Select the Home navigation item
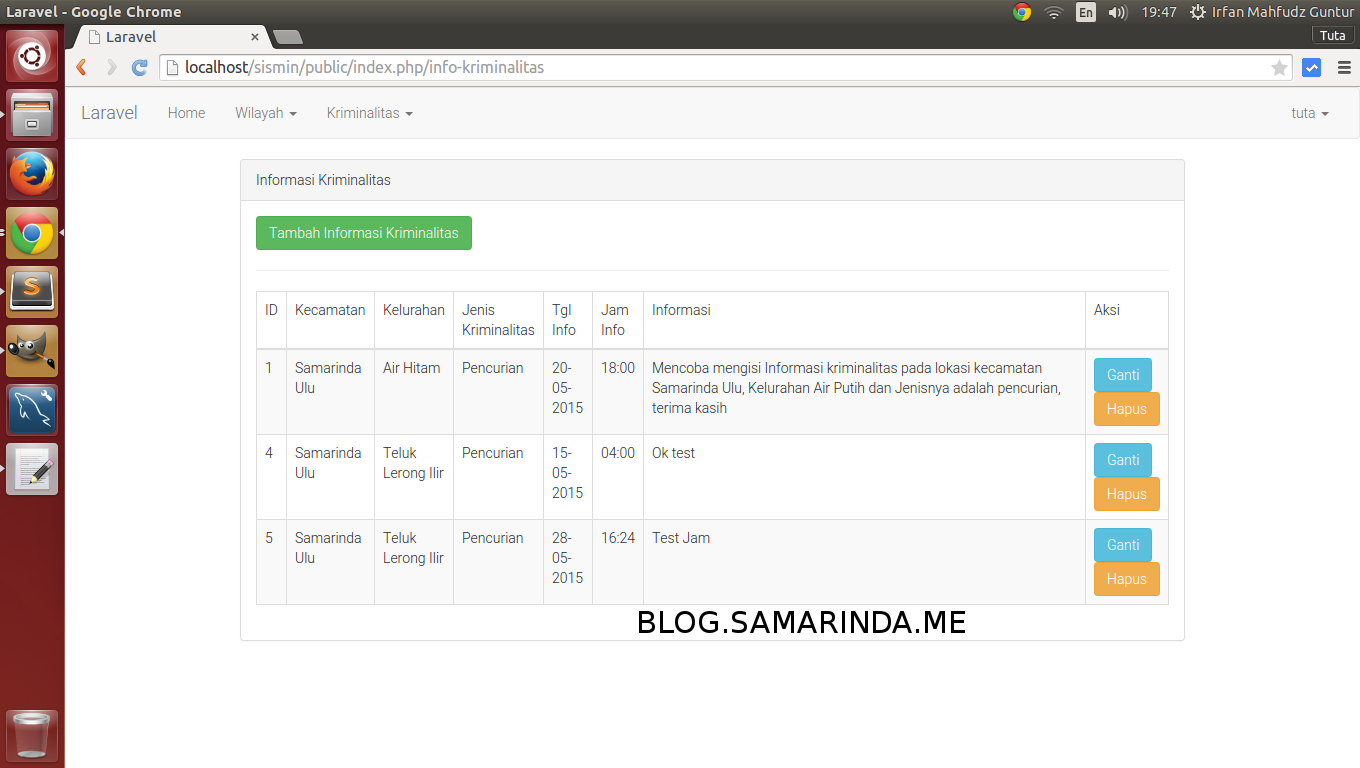The width and height of the screenshot is (1360, 768). pos(186,113)
